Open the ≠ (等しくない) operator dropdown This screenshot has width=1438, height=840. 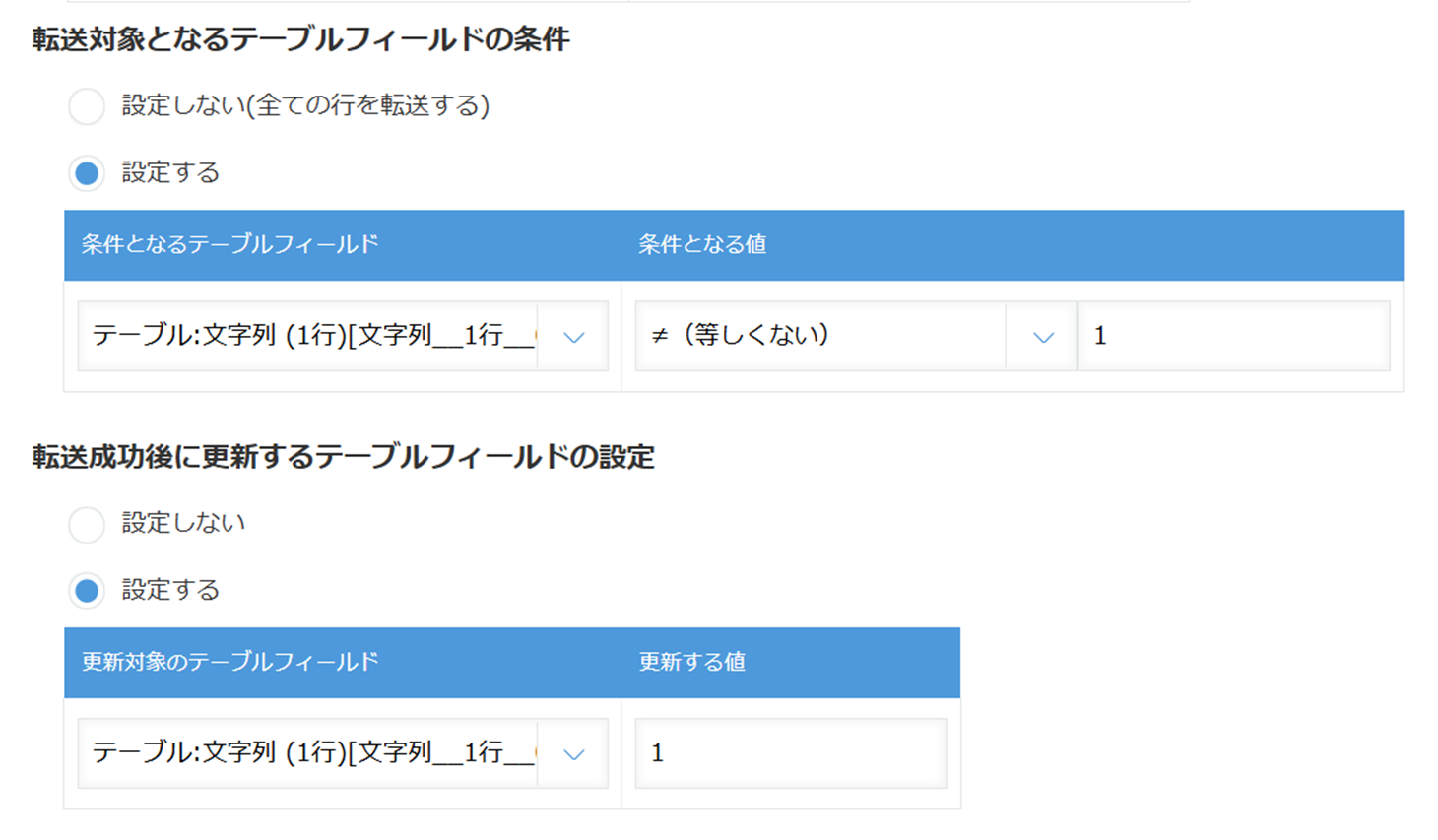(x=855, y=337)
